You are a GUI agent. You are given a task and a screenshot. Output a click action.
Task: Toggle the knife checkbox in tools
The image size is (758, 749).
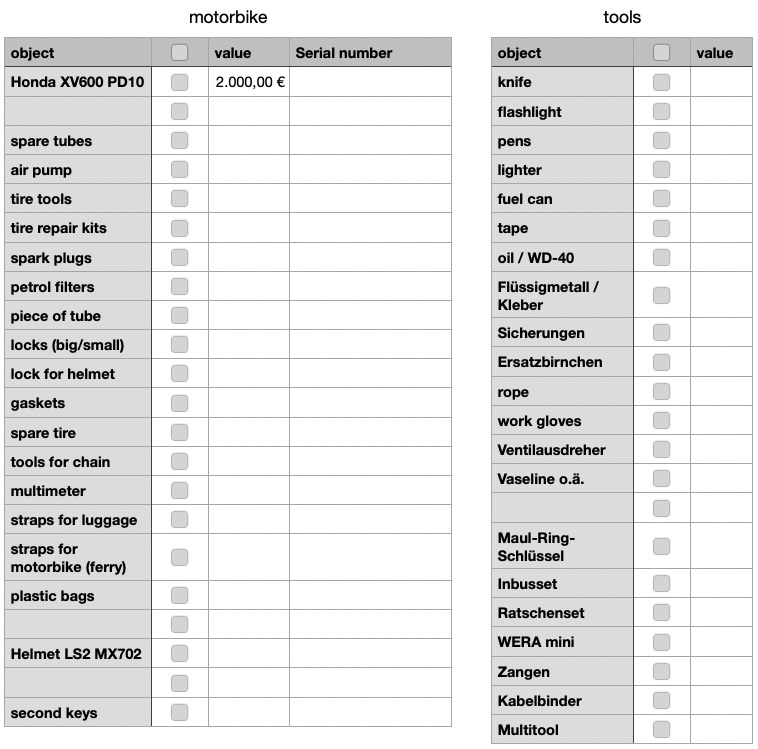click(x=661, y=82)
